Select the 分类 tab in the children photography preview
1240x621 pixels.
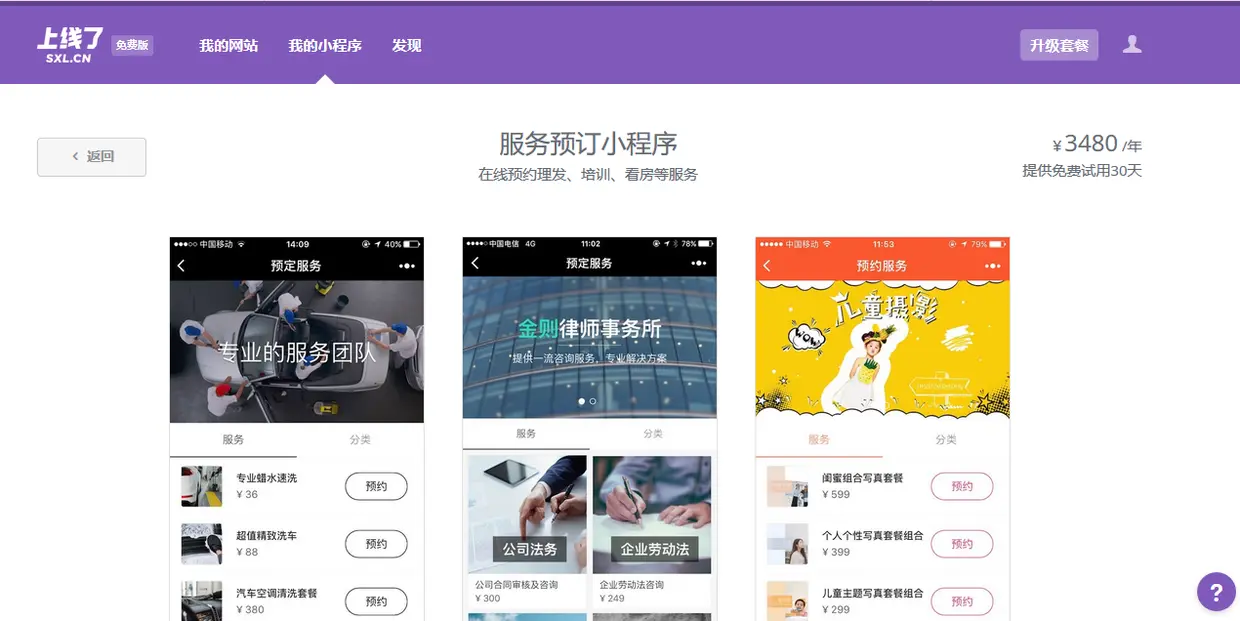click(946, 440)
